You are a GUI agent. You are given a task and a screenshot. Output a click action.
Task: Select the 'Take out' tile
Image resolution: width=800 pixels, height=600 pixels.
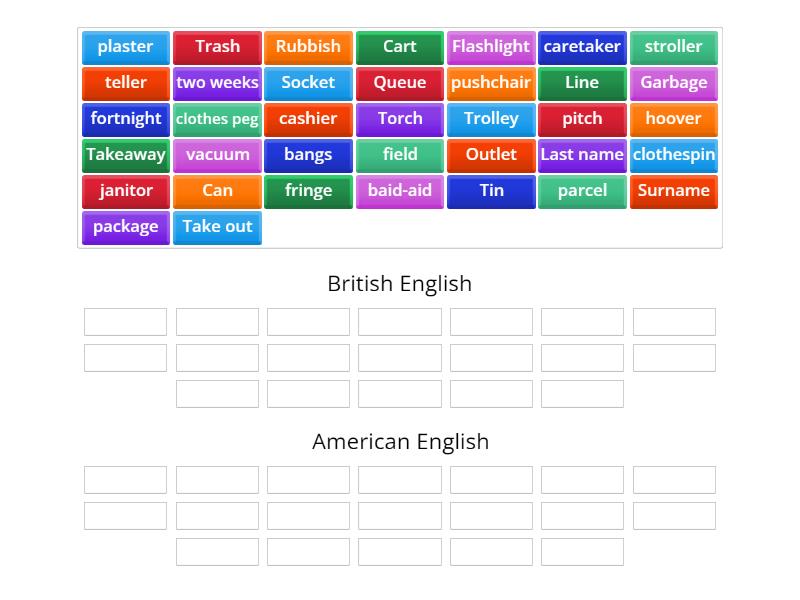point(217,227)
